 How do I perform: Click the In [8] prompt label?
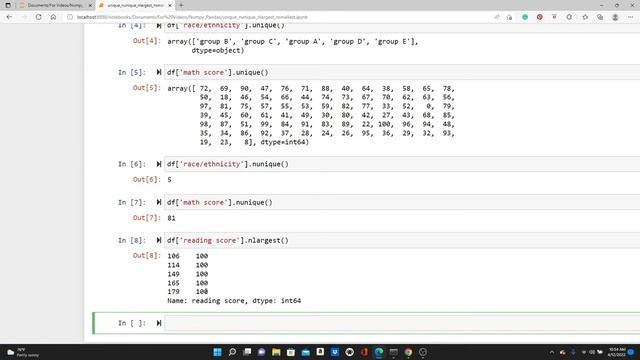point(132,240)
